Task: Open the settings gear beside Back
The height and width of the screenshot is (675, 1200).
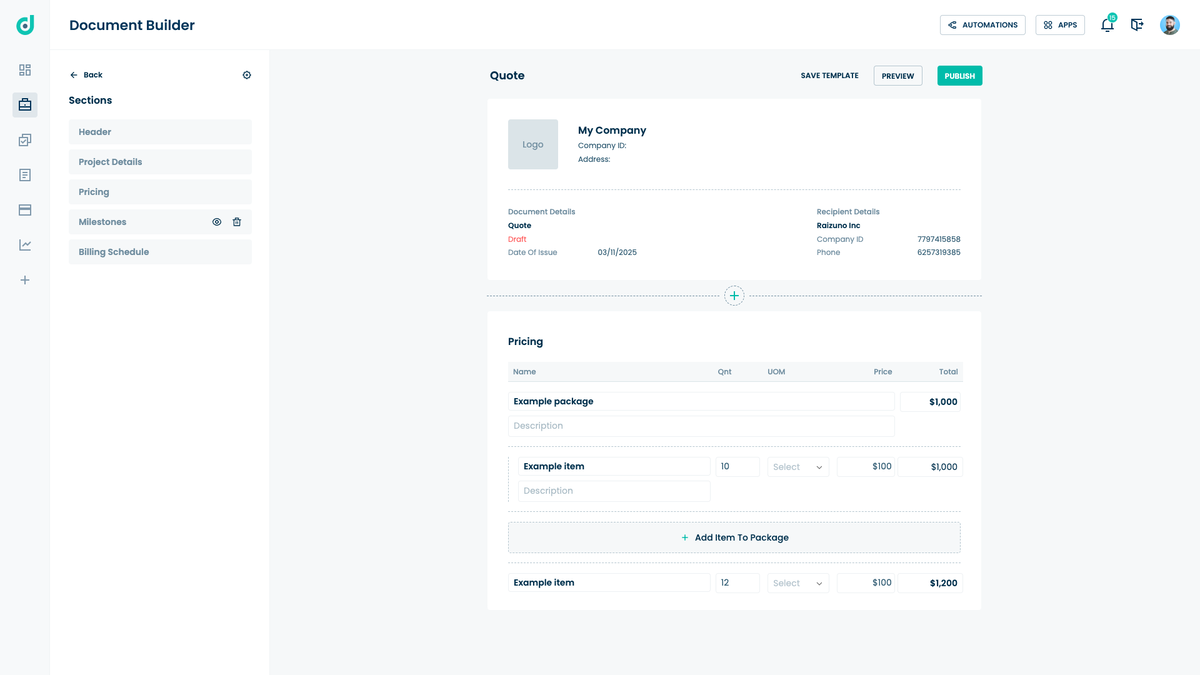Action: (x=246, y=74)
